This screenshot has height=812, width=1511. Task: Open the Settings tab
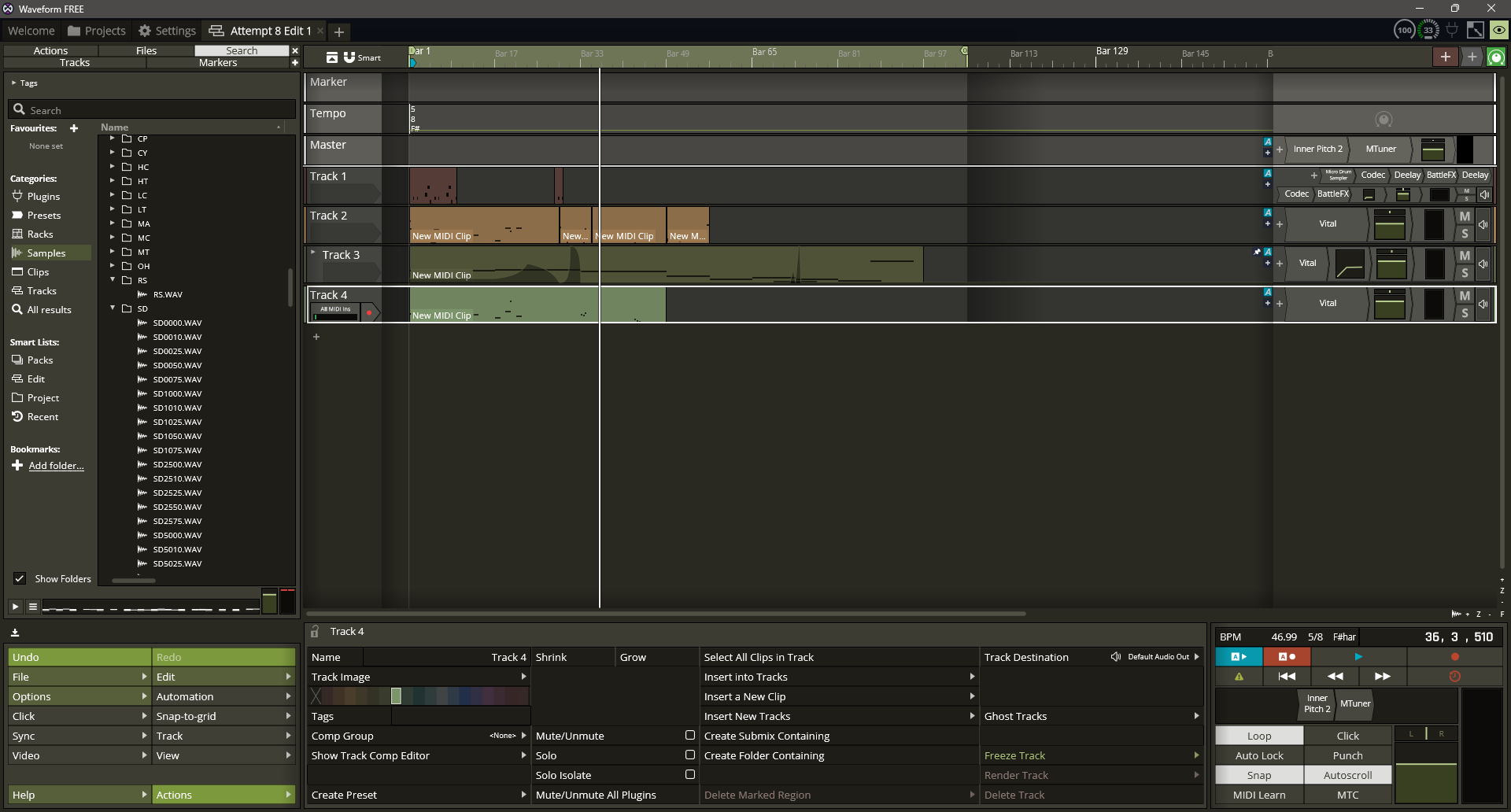point(167,31)
